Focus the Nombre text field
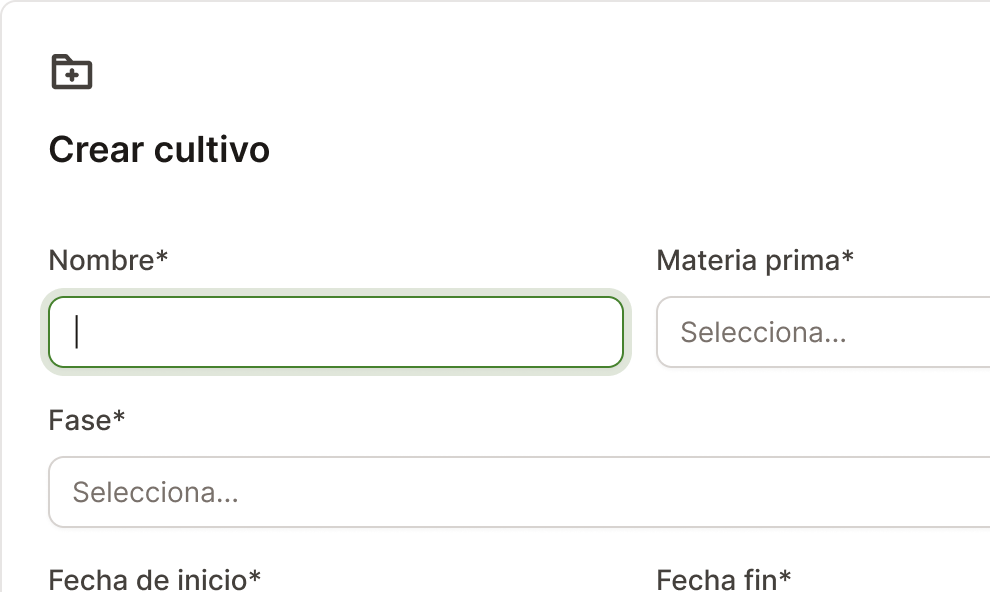 click(x=336, y=332)
